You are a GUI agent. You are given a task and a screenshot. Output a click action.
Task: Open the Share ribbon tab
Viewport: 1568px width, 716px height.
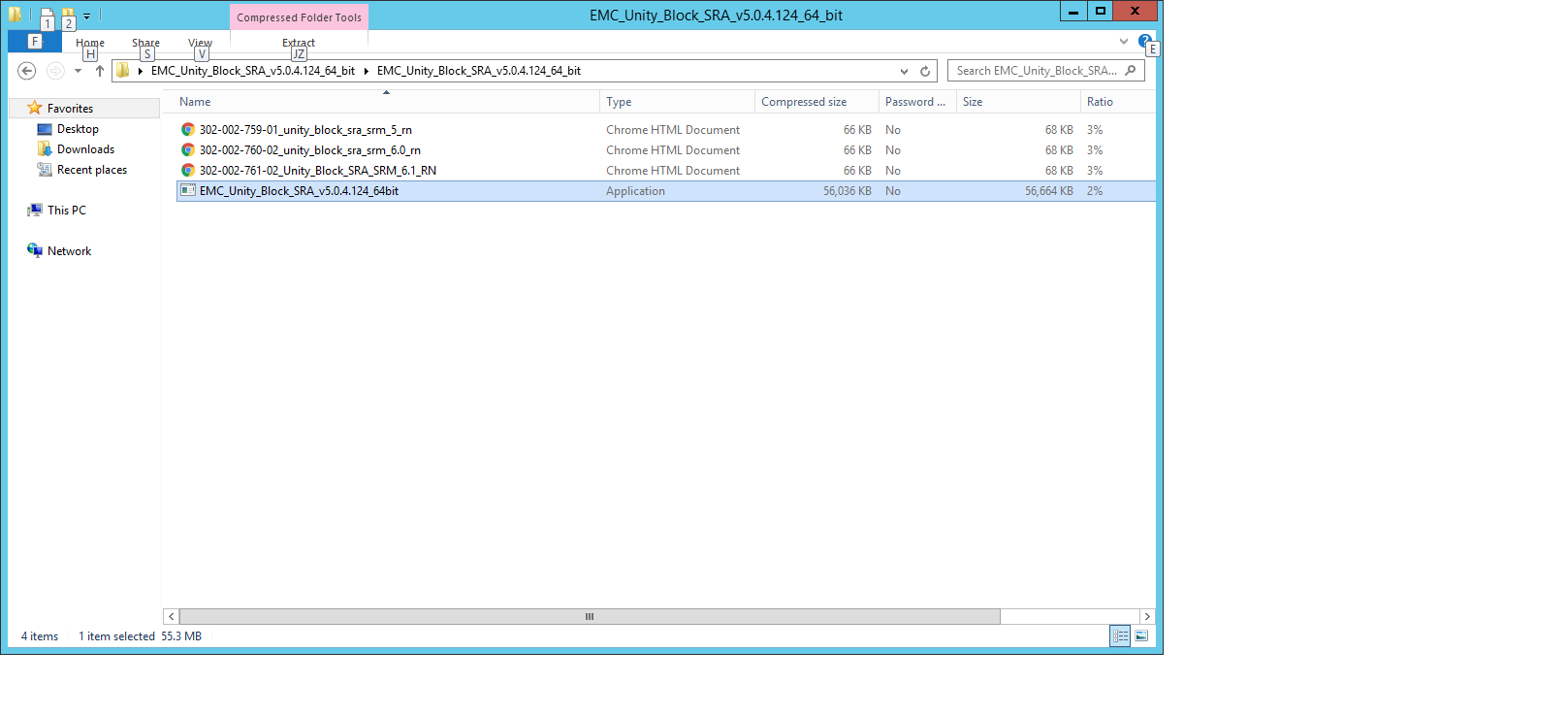point(145,43)
